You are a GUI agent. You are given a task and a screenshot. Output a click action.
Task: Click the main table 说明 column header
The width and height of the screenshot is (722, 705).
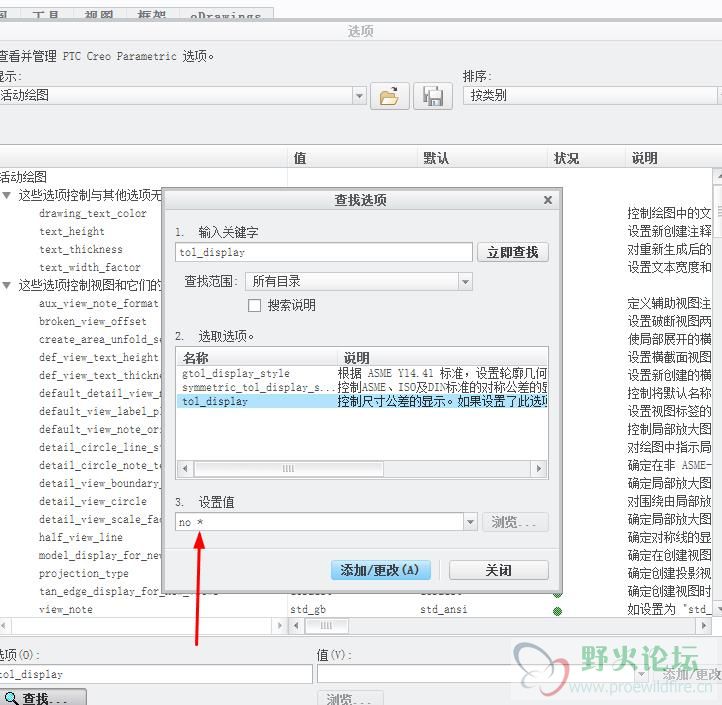[x=672, y=158]
